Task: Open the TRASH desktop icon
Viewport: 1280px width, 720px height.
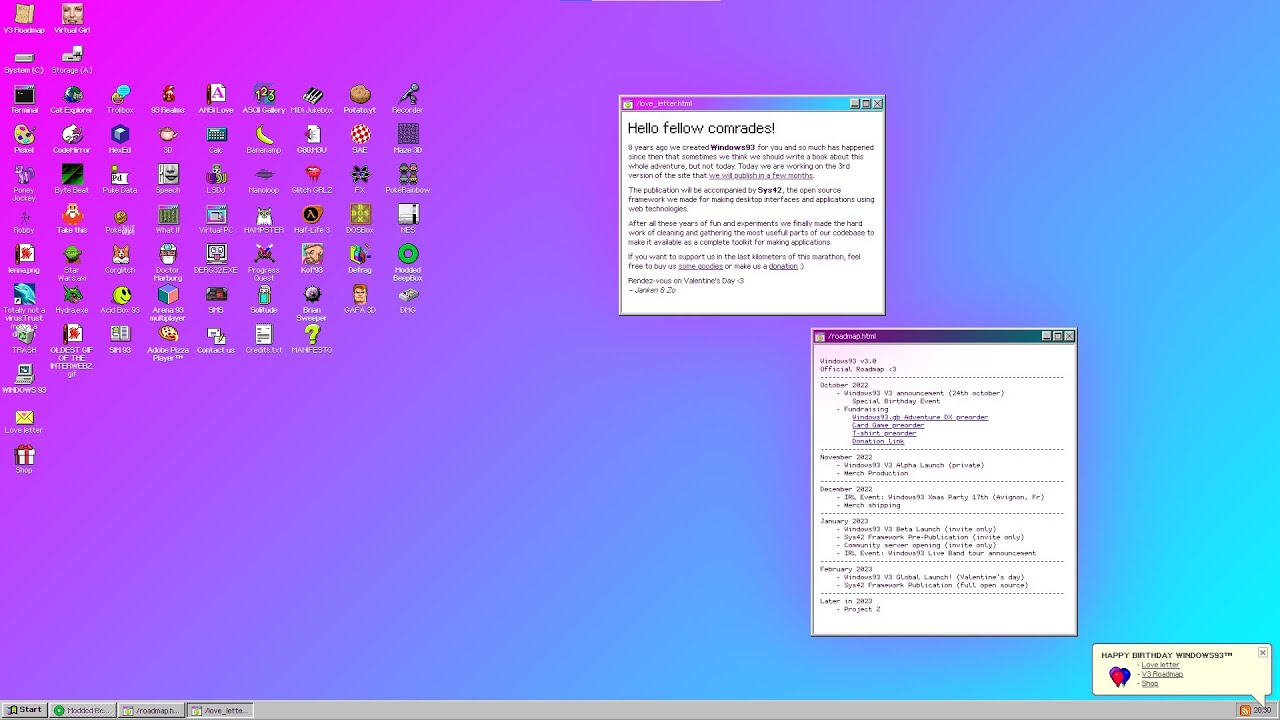Action: tap(24, 339)
